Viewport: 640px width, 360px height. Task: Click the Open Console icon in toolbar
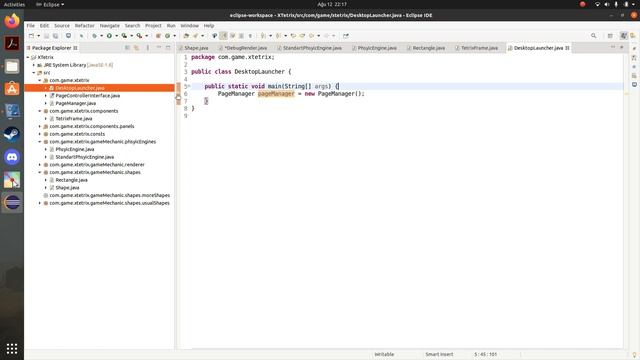click(x=68, y=36)
